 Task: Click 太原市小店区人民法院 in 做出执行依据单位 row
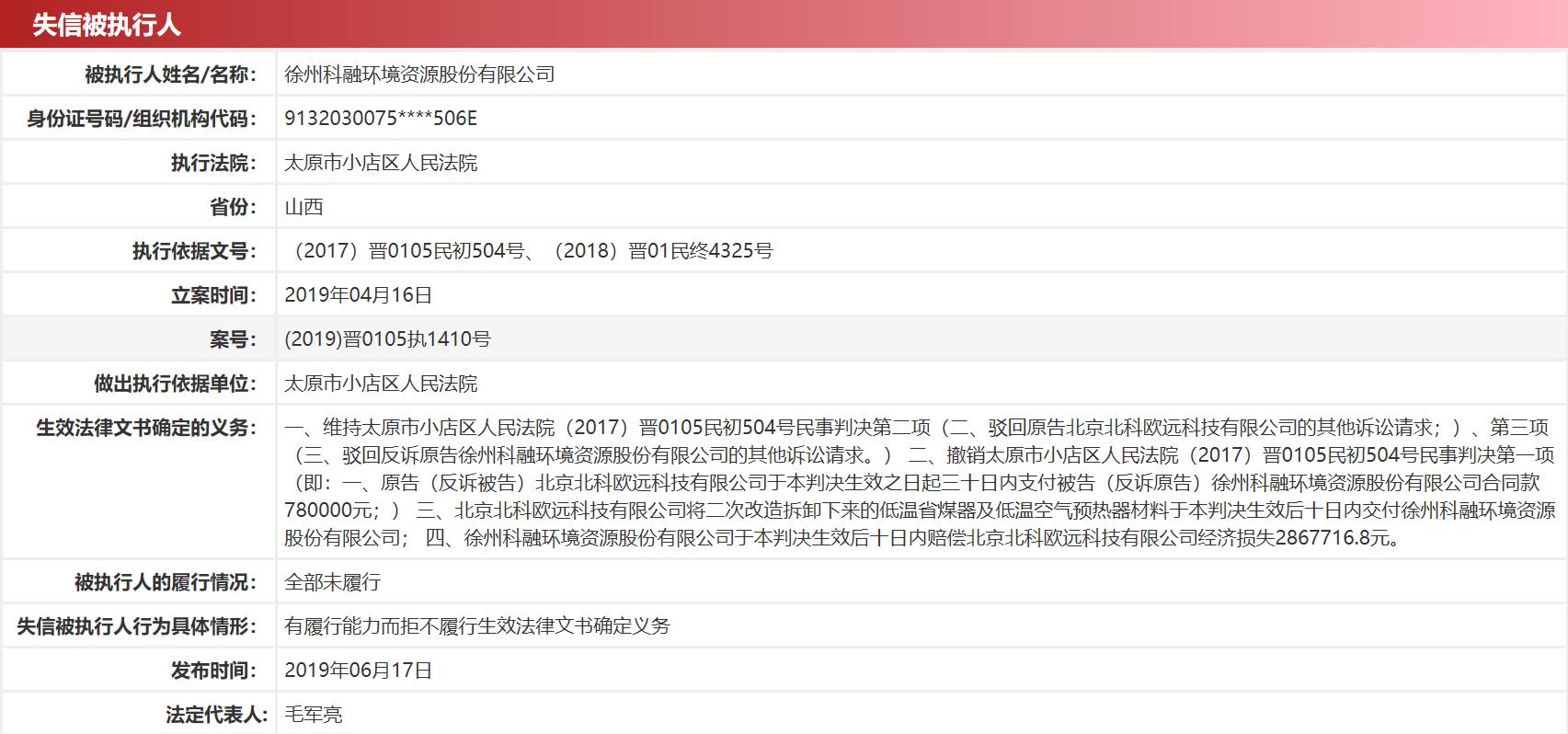381,384
